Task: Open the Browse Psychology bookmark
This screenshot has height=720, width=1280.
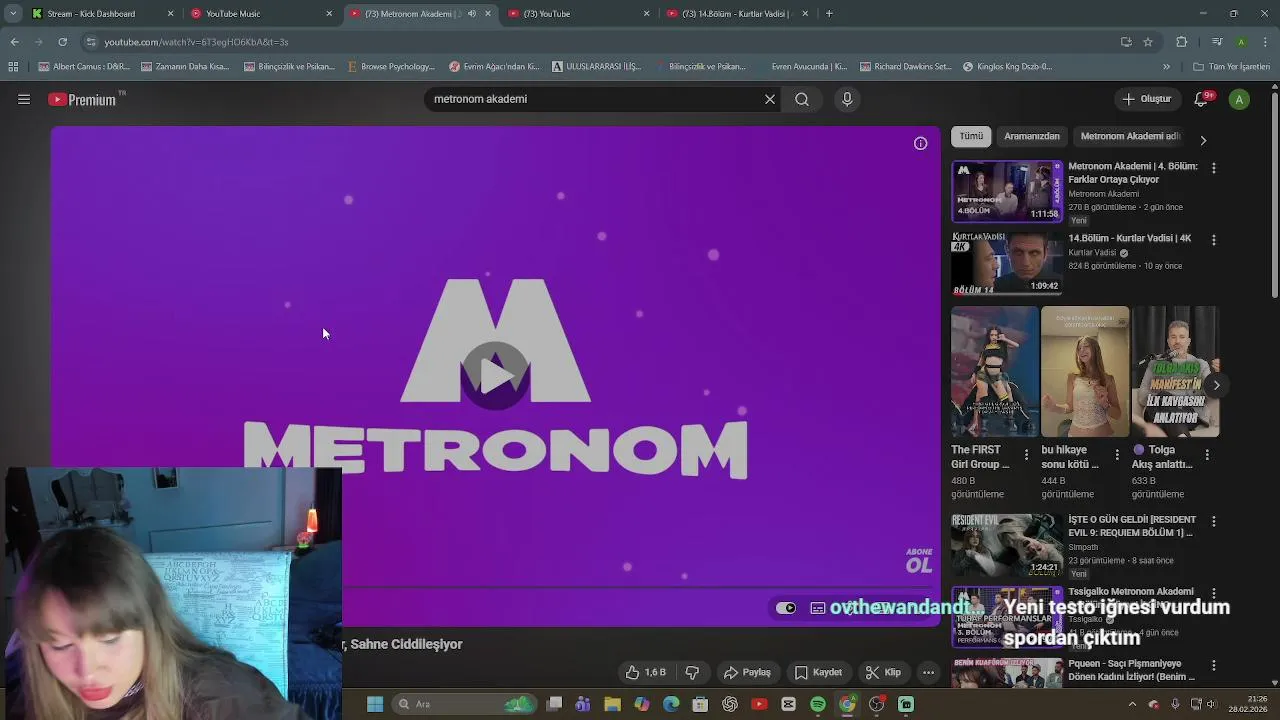Action: tap(391, 67)
